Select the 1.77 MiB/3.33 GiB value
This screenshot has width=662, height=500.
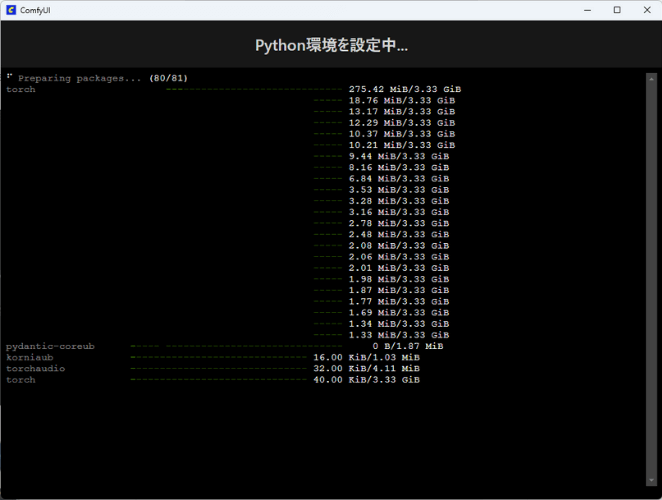click(399, 302)
